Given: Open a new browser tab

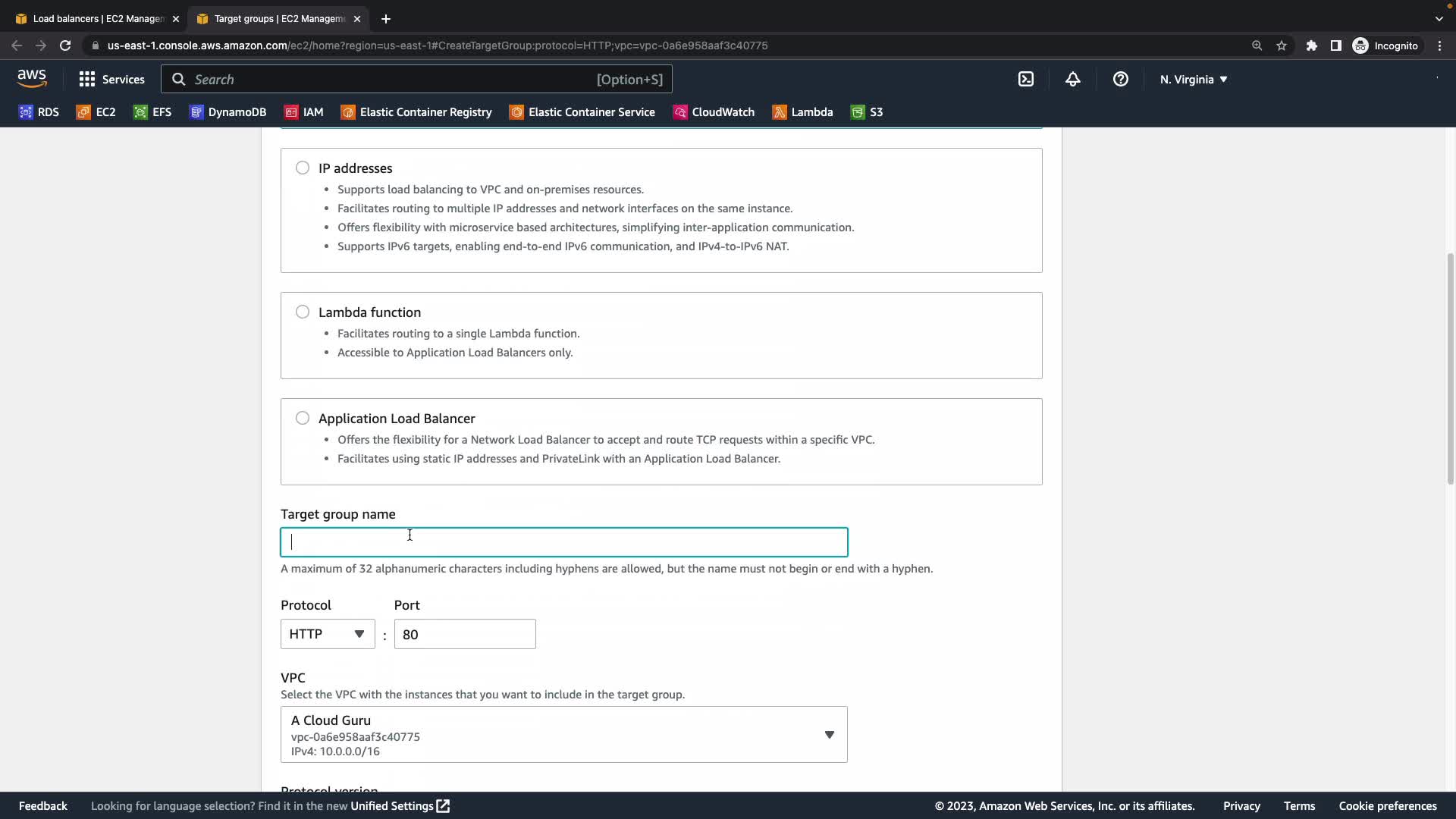Looking at the screenshot, I should pyautogui.click(x=385, y=18).
